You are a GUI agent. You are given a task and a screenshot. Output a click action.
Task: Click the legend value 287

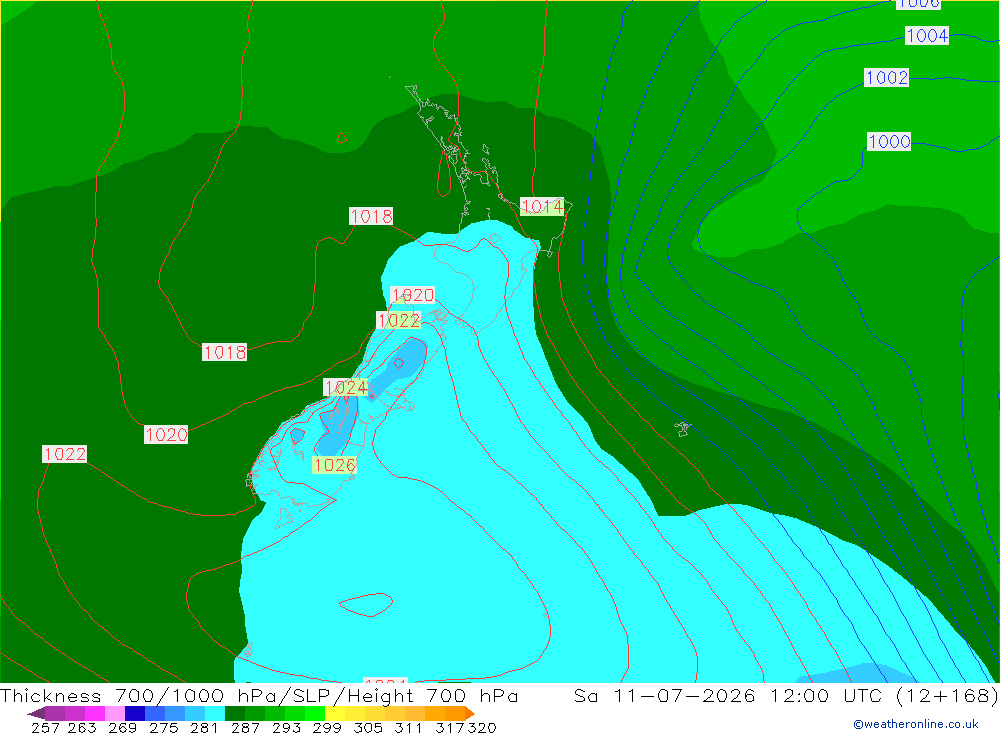coord(246,727)
